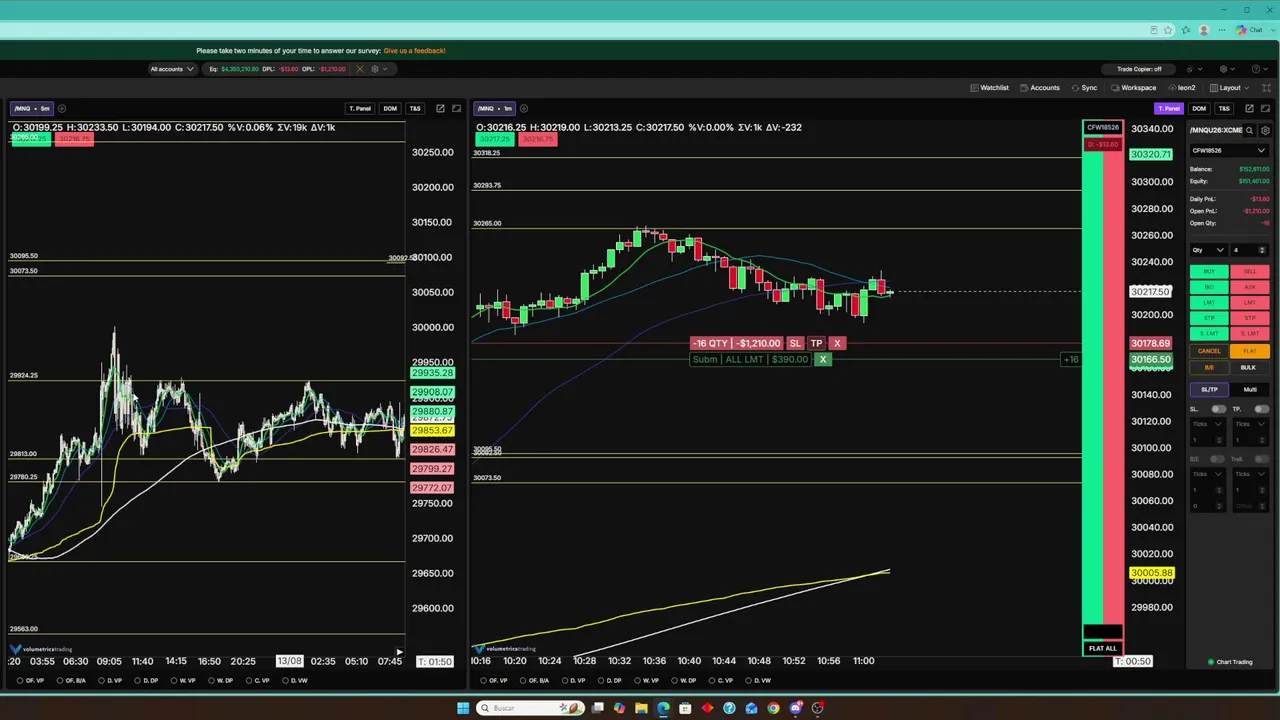Close the -16 QTY position on chart
1280x720 pixels.
pos(837,343)
